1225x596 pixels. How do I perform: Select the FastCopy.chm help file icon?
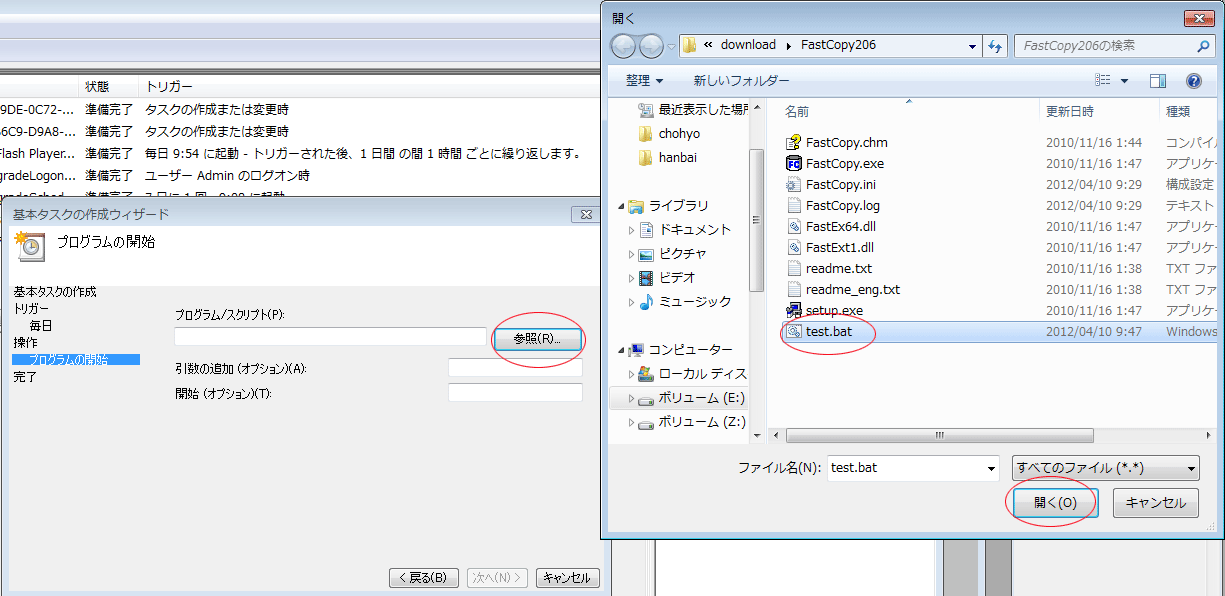click(794, 142)
